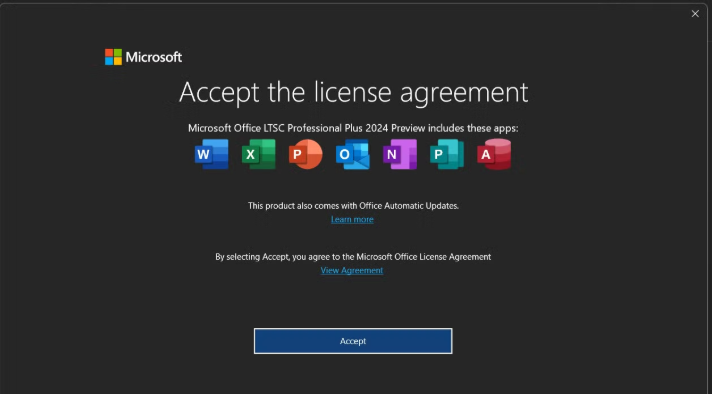Click the 'Office Automatic Updates' sentence
The height and width of the screenshot is (394, 712).
click(x=353, y=206)
